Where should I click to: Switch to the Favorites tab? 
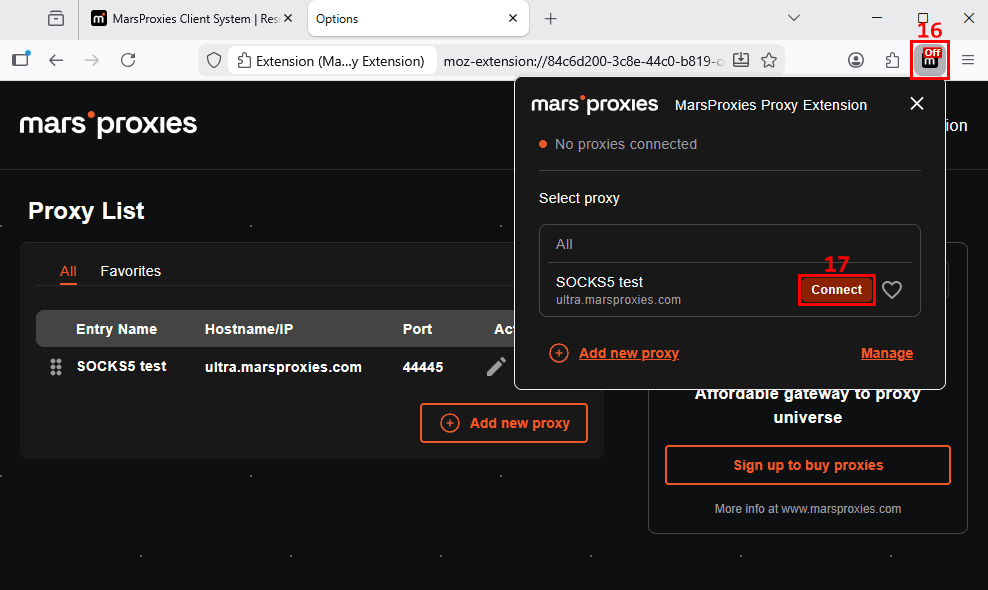(130, 271)
